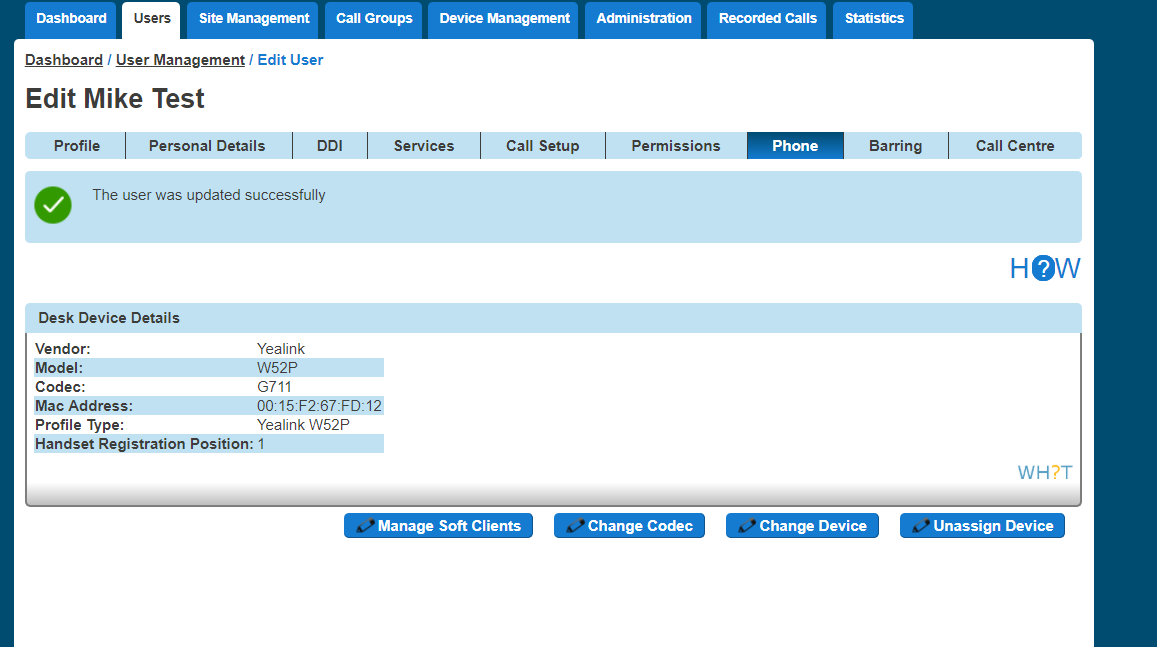Click the WH?T help icon

1045,473
